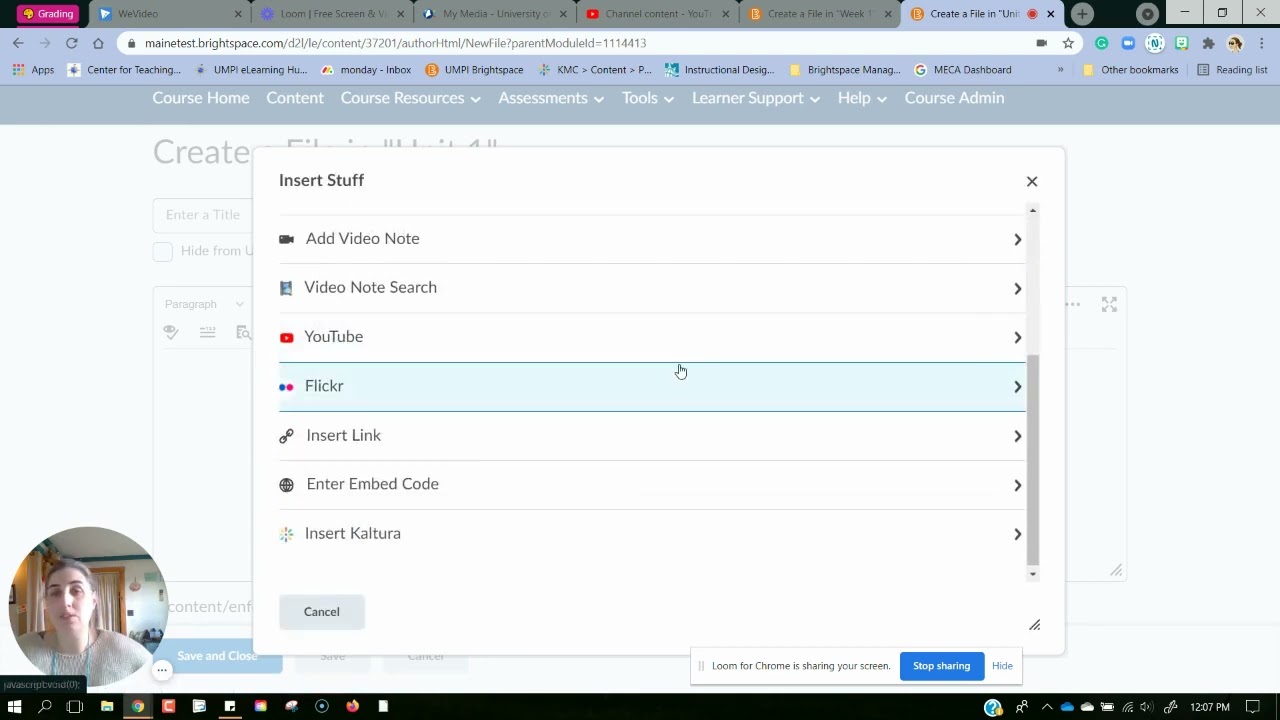Open the MECA Dashboard bookmark

(x=963, y=70)
